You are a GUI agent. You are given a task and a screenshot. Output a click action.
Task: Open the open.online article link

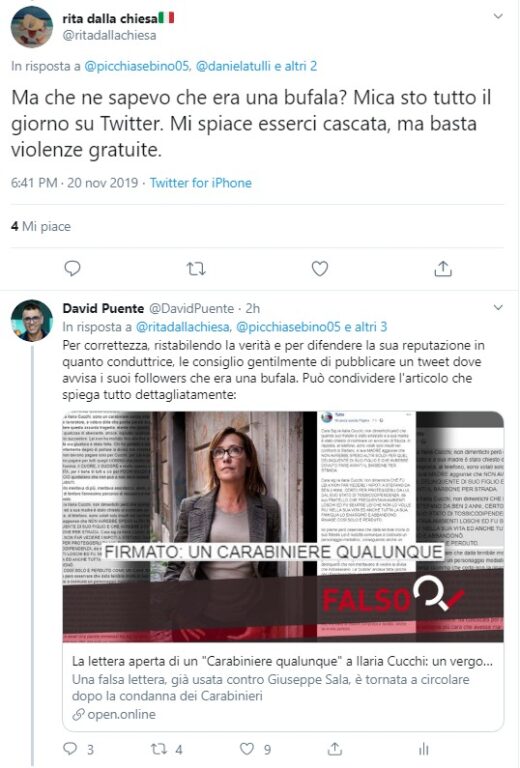[x=283, y=687]
